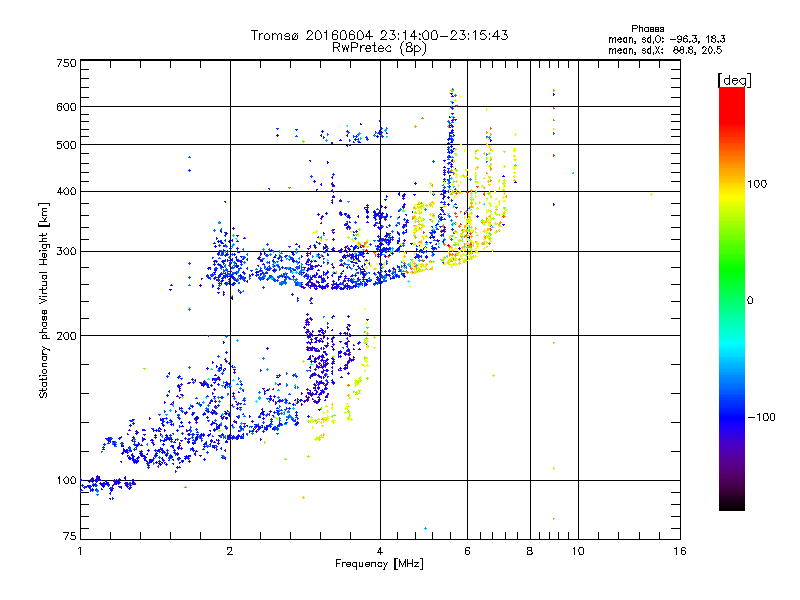Screen dimensions: 800x600
Task: Click the y-axis label '75'
Action: [70, 536]
